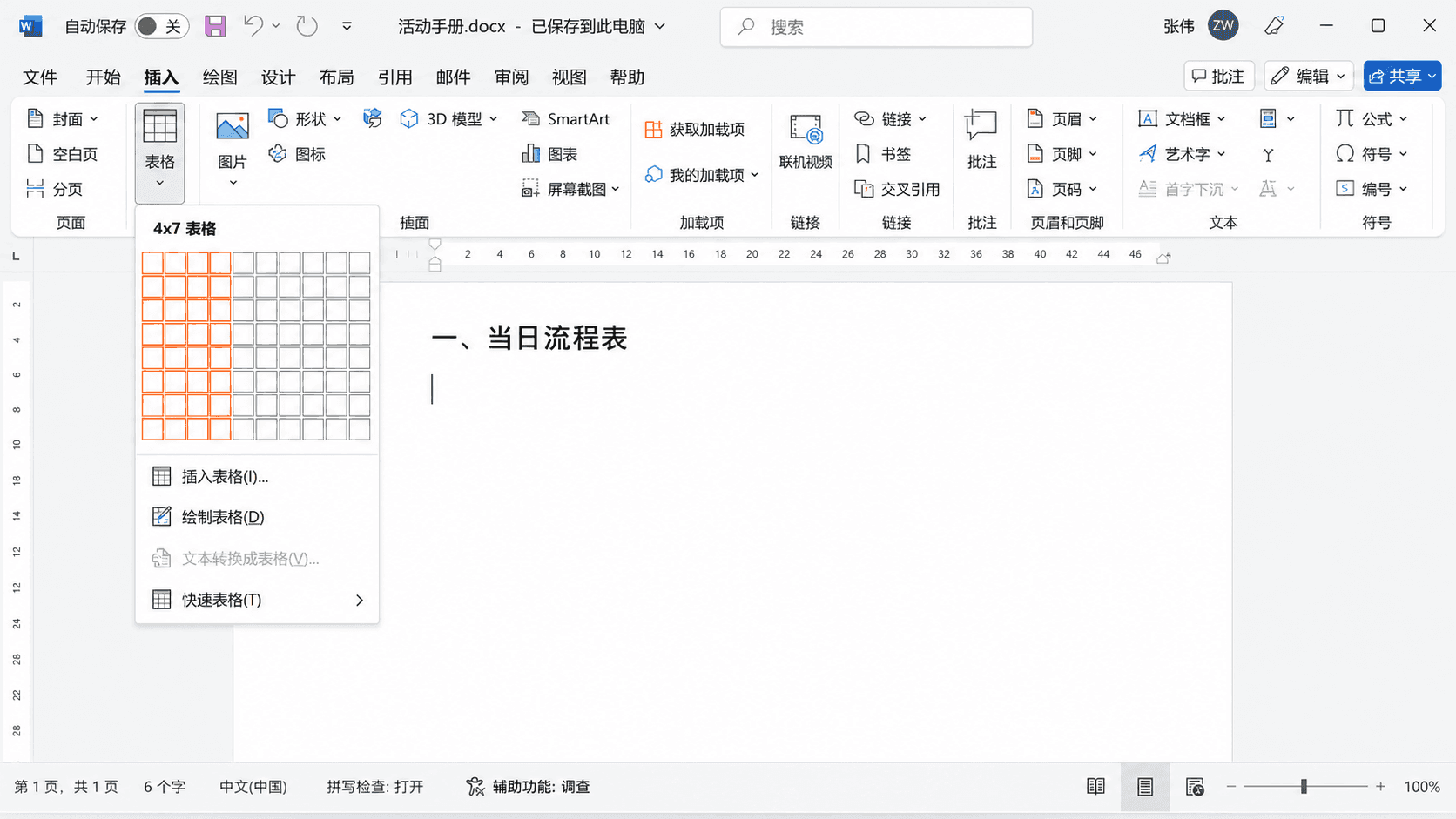Screen dimensions: 1456x819
Task: Insert Online Video (联机视频)
Action: pyautogui.click(x=806, y=141)
